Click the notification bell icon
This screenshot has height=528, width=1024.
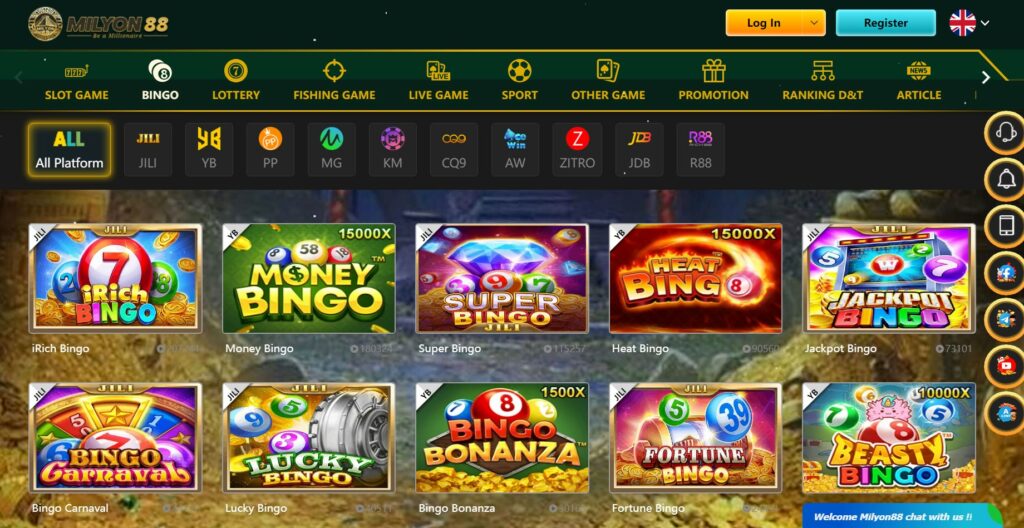pos(1004,179)
